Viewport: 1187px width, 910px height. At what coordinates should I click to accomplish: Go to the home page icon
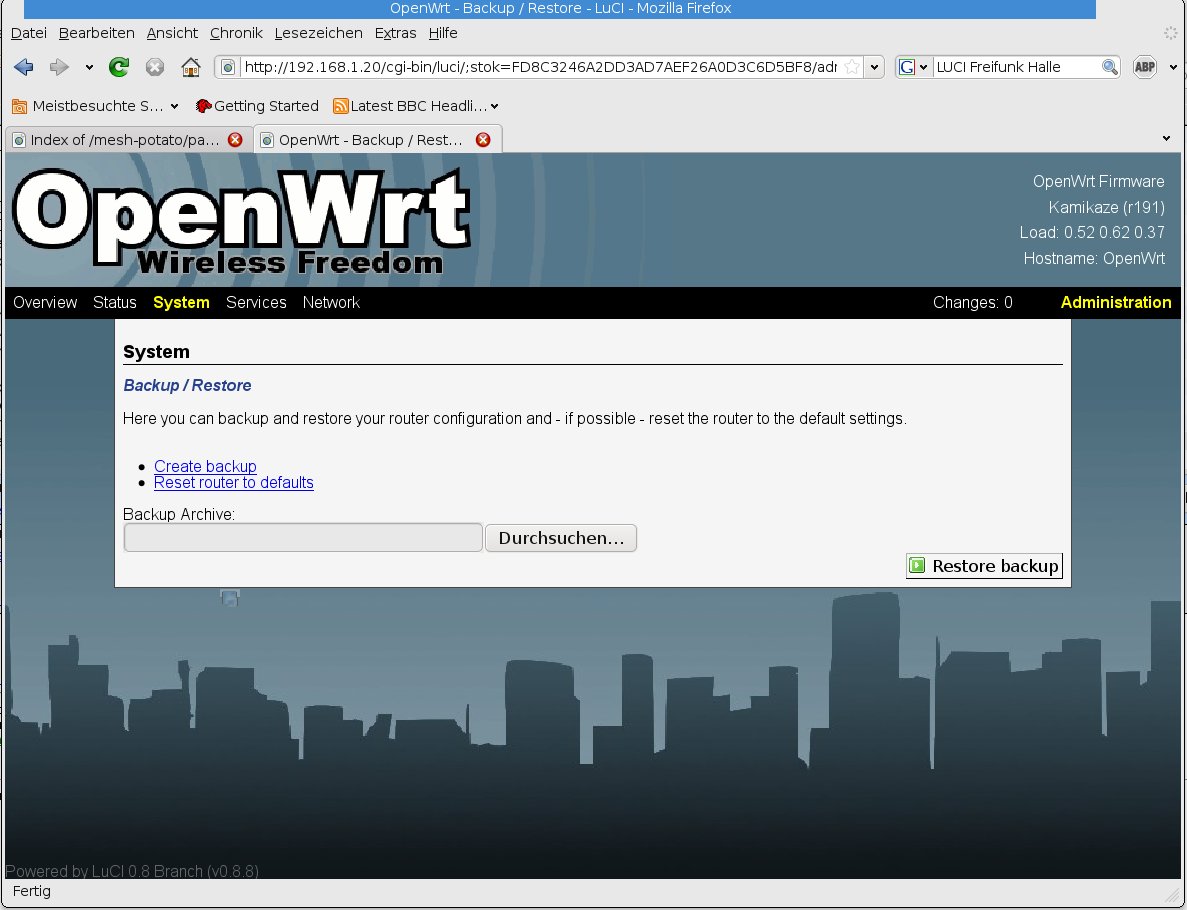[191, 67]
